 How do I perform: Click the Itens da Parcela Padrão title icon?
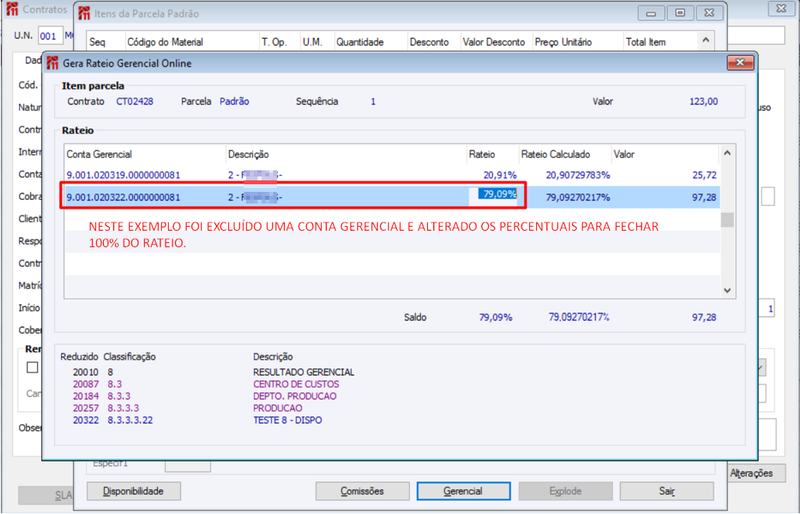(84, 13)
